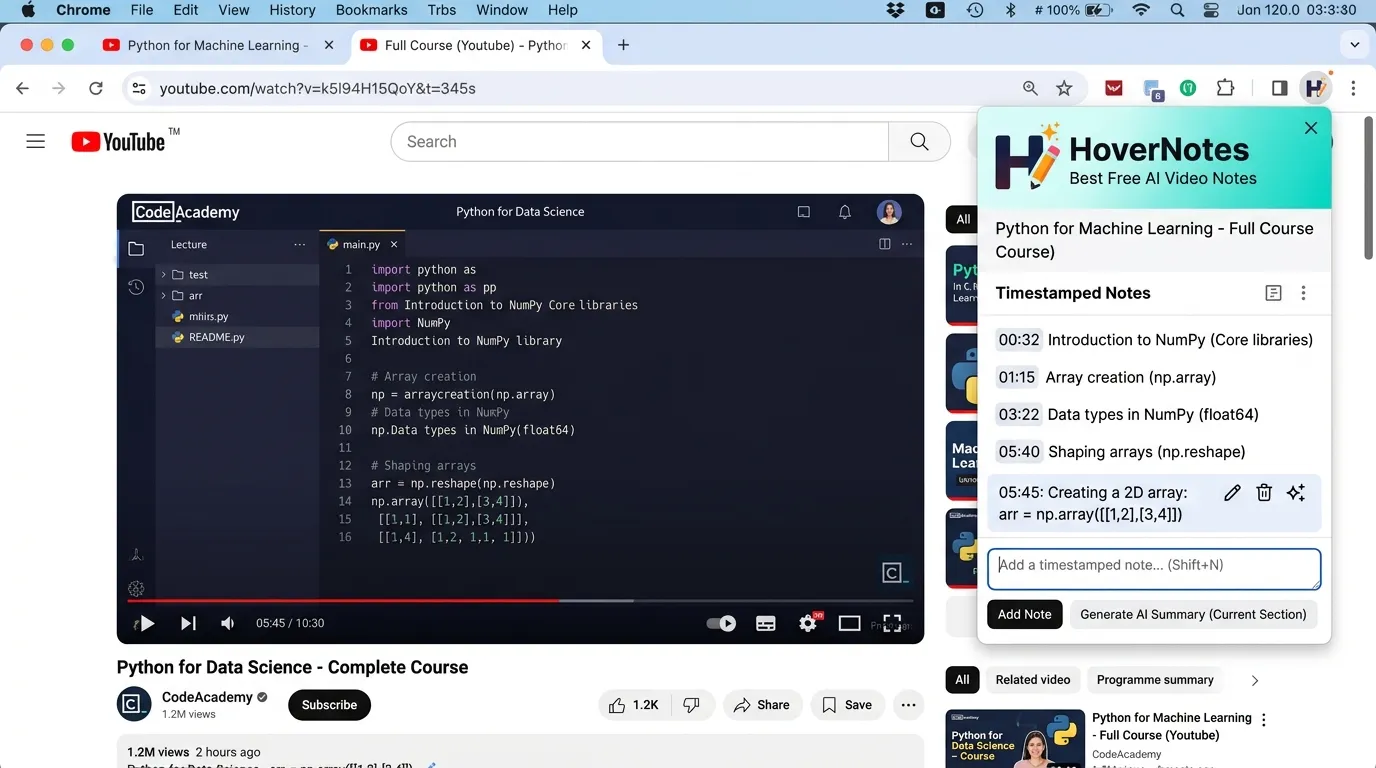This screenshot has height=768, width=1376.
Task: Close the Full Course (Youtube) browser tab
Action: pos(586,45)
